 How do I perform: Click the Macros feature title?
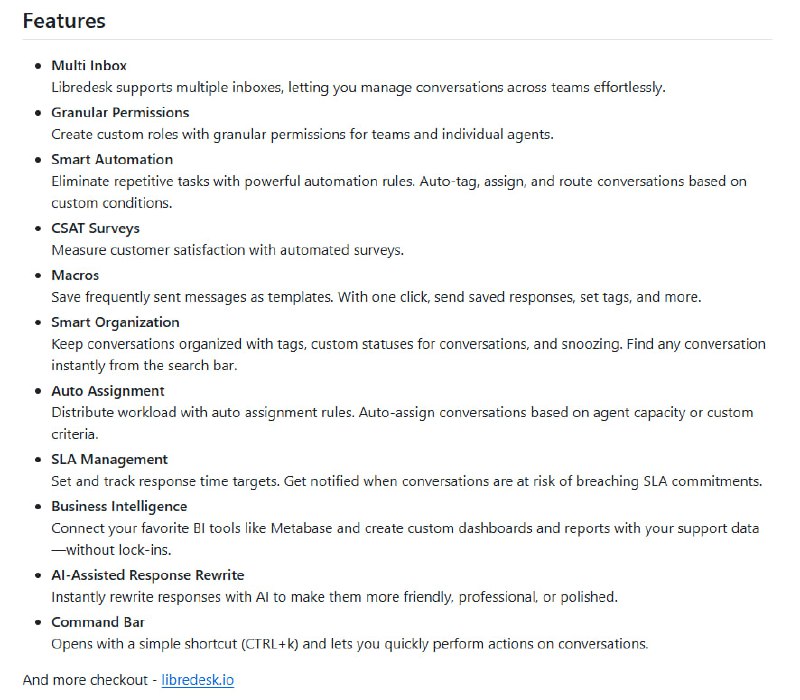(x=75, y=275)
